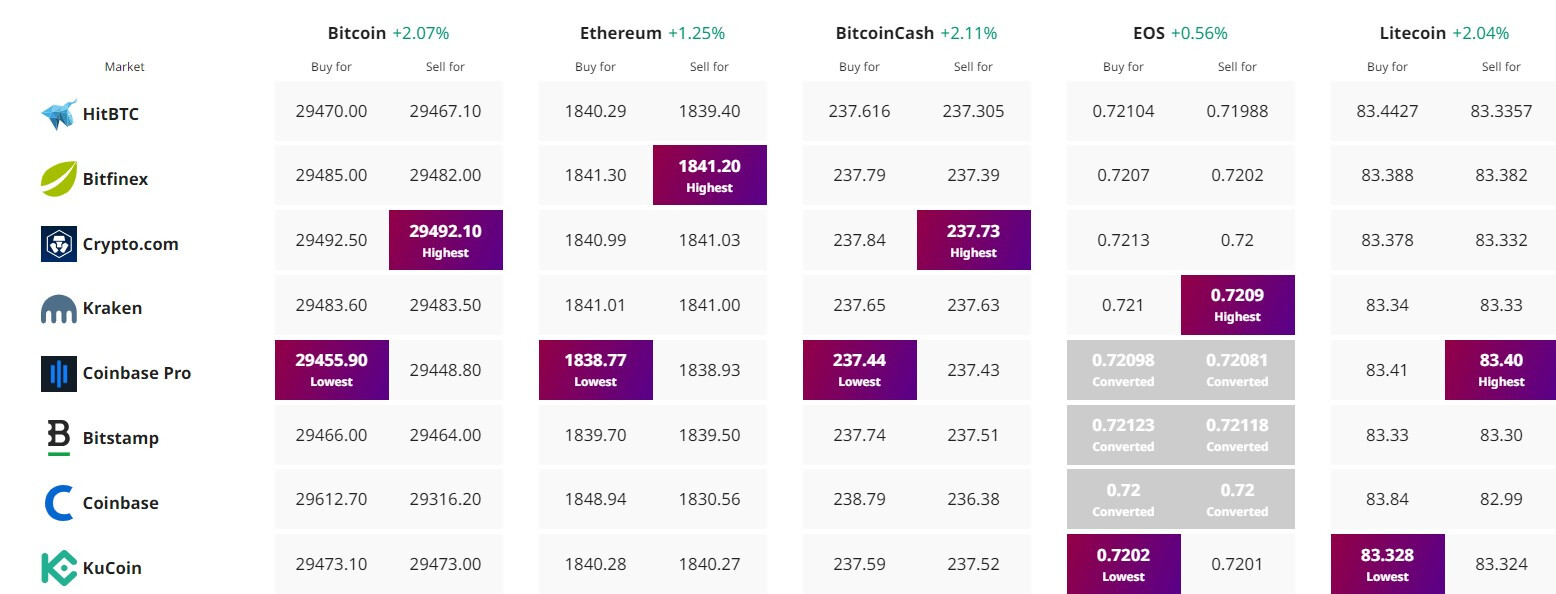Click Bitstamp's converted EOS buy price 0.72123
The width and height of the screenshot is (1556, 594).
pos(1123,434)
